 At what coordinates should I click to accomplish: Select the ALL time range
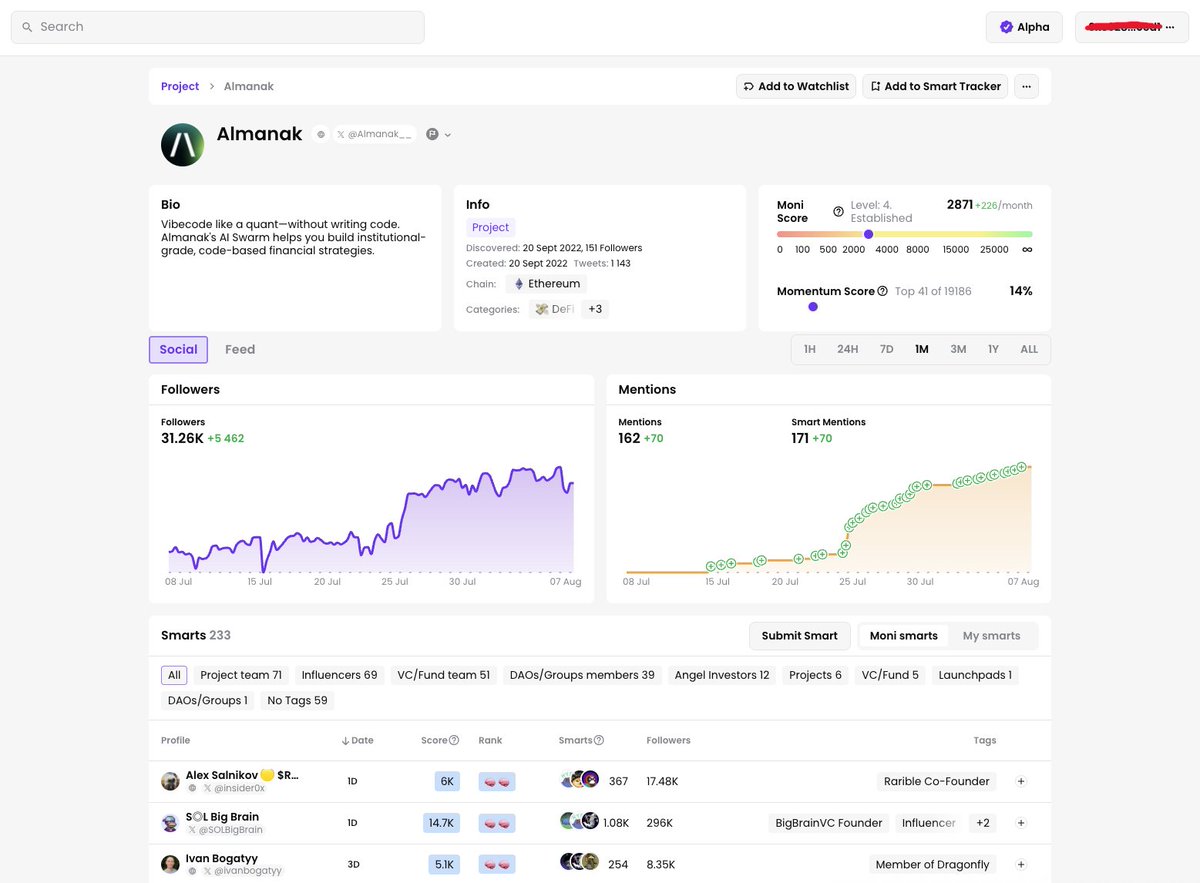click(x=1029, y=349)
